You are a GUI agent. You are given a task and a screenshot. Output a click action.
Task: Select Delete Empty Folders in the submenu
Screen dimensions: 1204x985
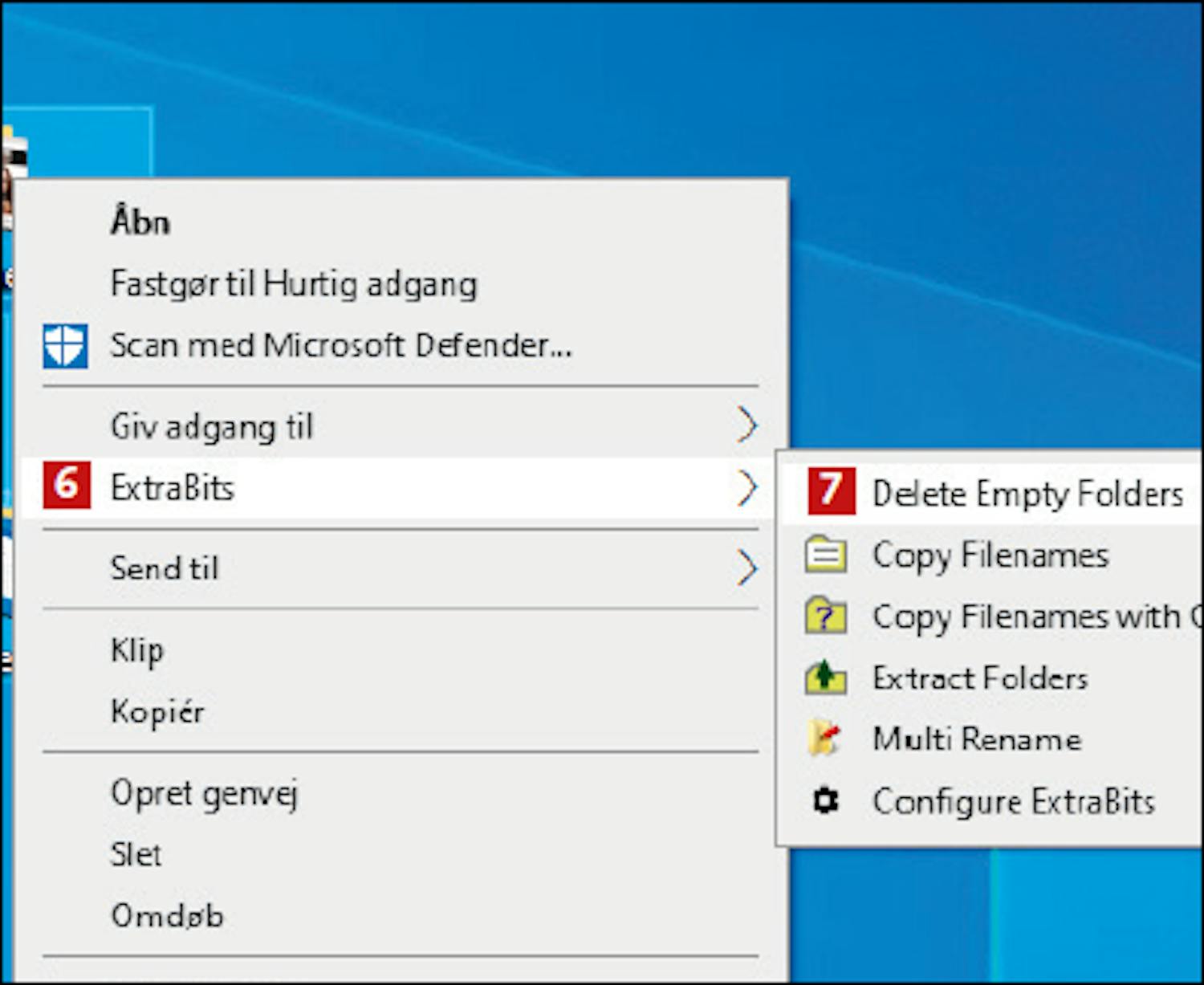(x=1027, y=494)
